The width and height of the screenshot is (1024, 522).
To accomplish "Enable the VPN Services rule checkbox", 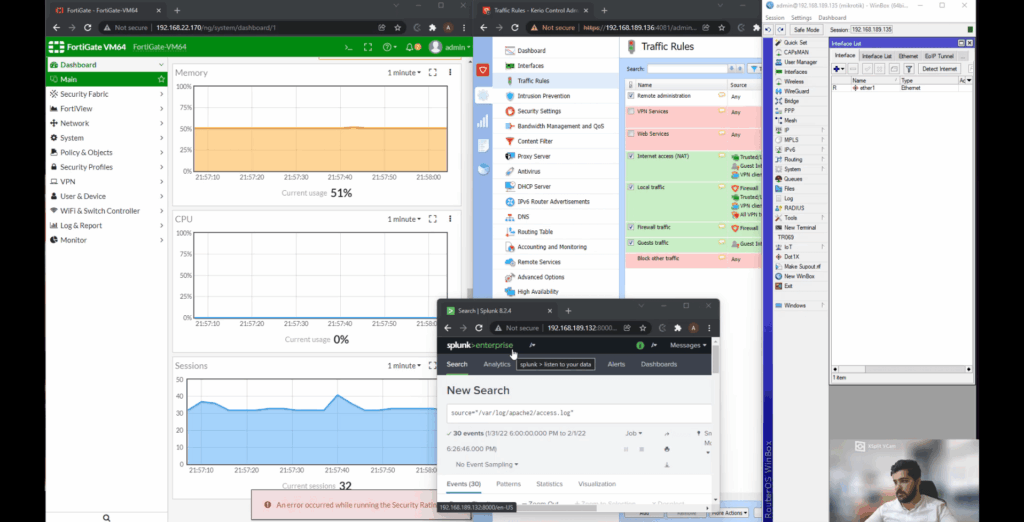I will click(631, 112).
